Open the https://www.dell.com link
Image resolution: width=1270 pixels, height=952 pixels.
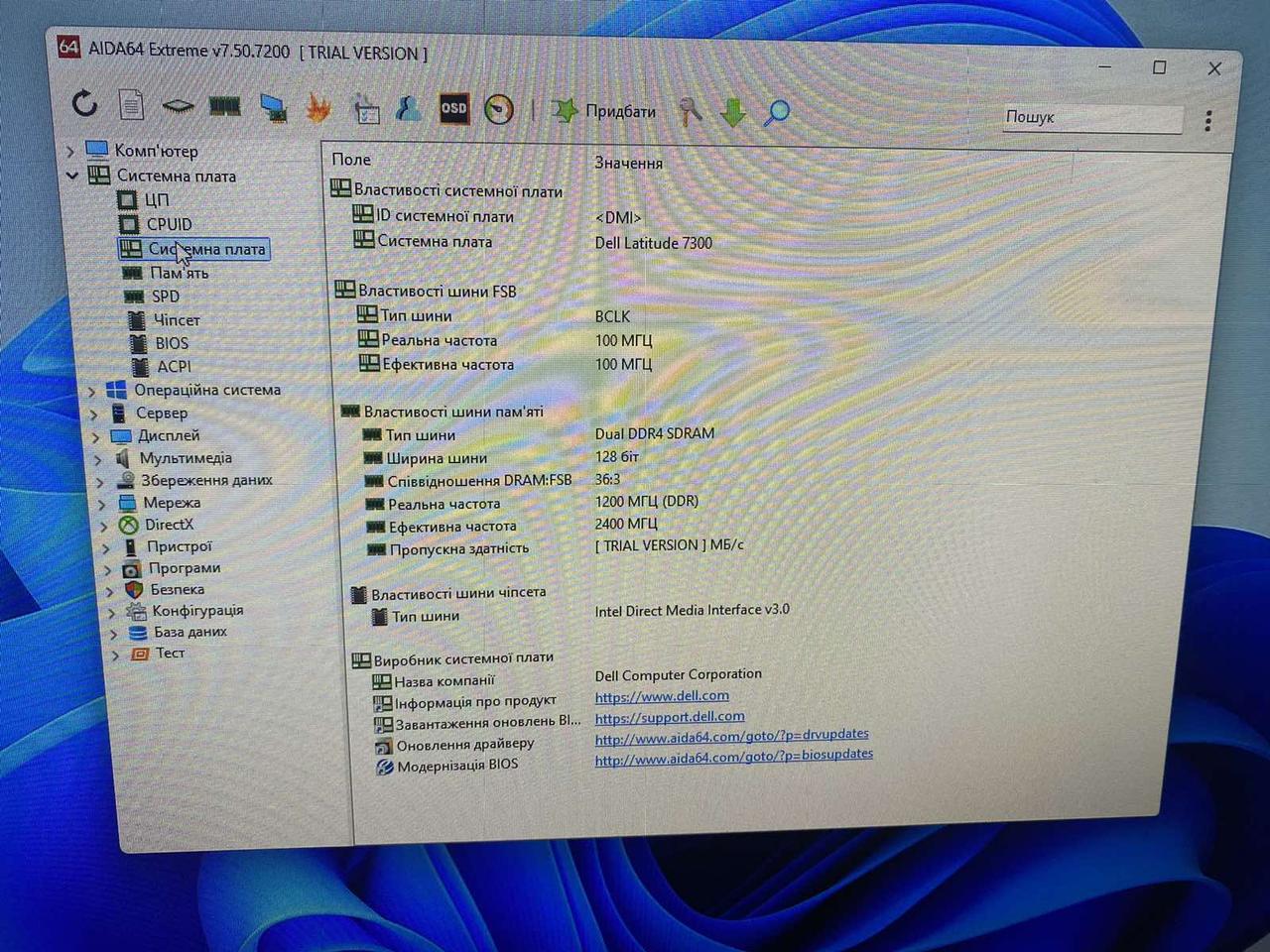[662, 696]
